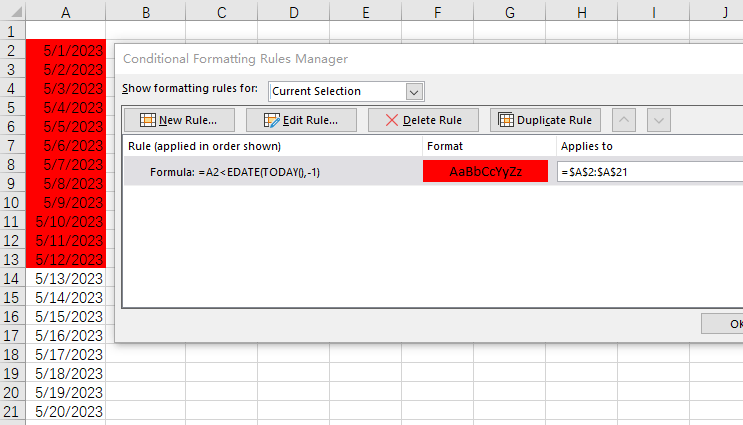Click cell containing 5/14/2023
The height and width of the screenshot is (425, 743).
pyautogui.click(x=66, y=297)
